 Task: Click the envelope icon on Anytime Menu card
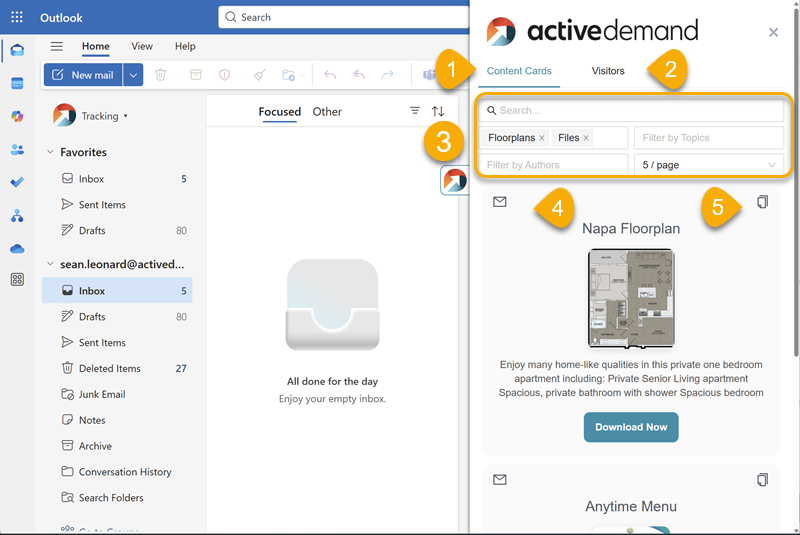pyautogui.click(x=499, y=479)
